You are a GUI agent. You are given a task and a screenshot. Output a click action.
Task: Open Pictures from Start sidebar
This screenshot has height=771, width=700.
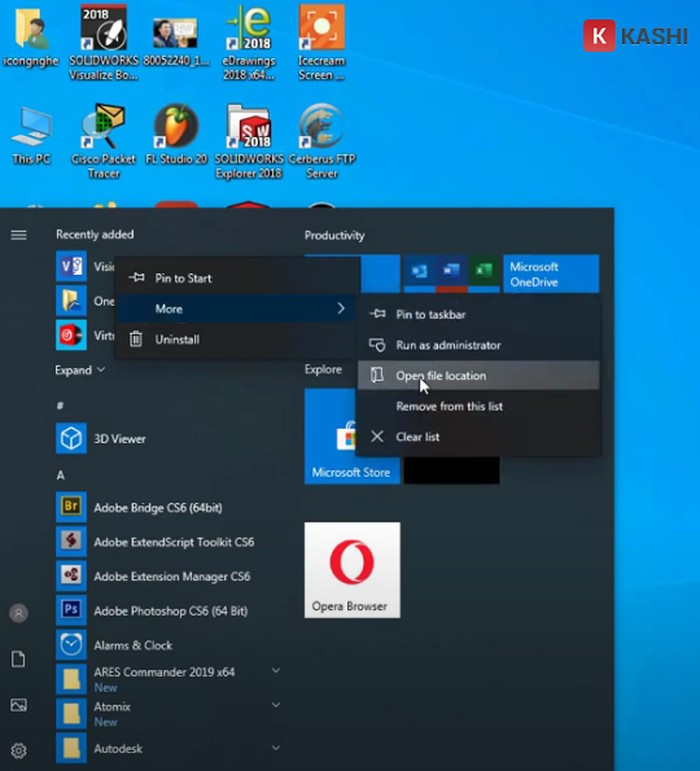pyautogui.click(x=19, y=705)
